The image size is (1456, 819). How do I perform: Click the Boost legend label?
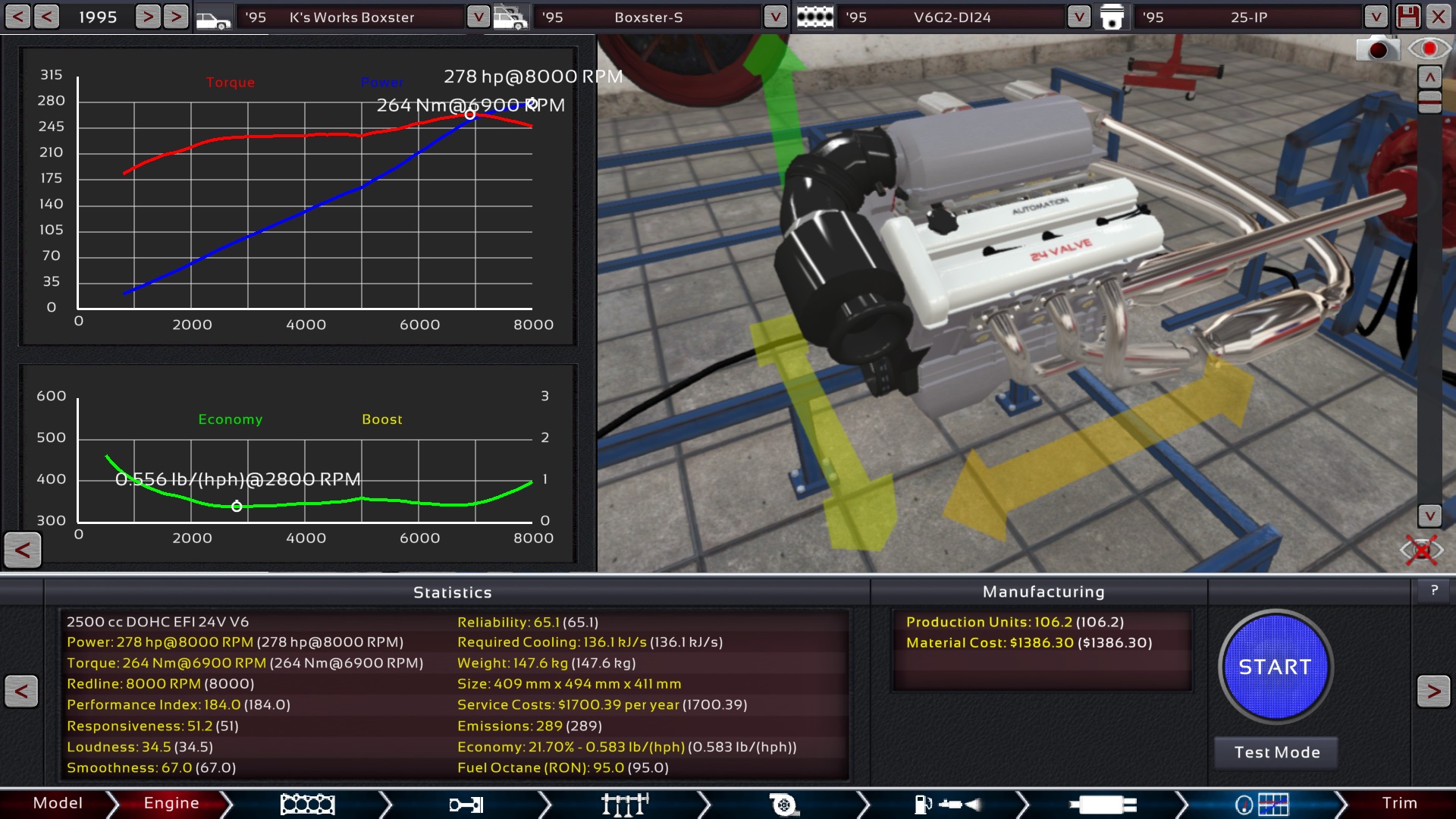coord(382,419)
